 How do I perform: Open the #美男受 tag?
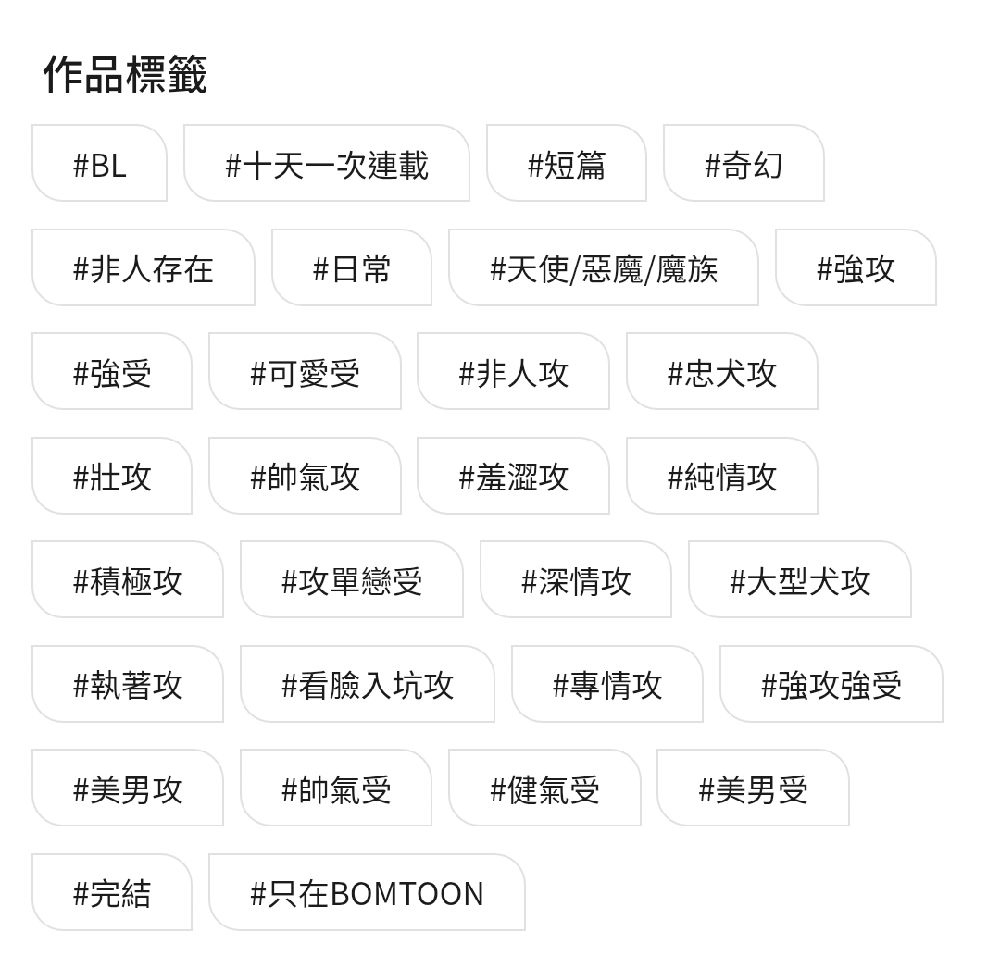coord(753,788)
